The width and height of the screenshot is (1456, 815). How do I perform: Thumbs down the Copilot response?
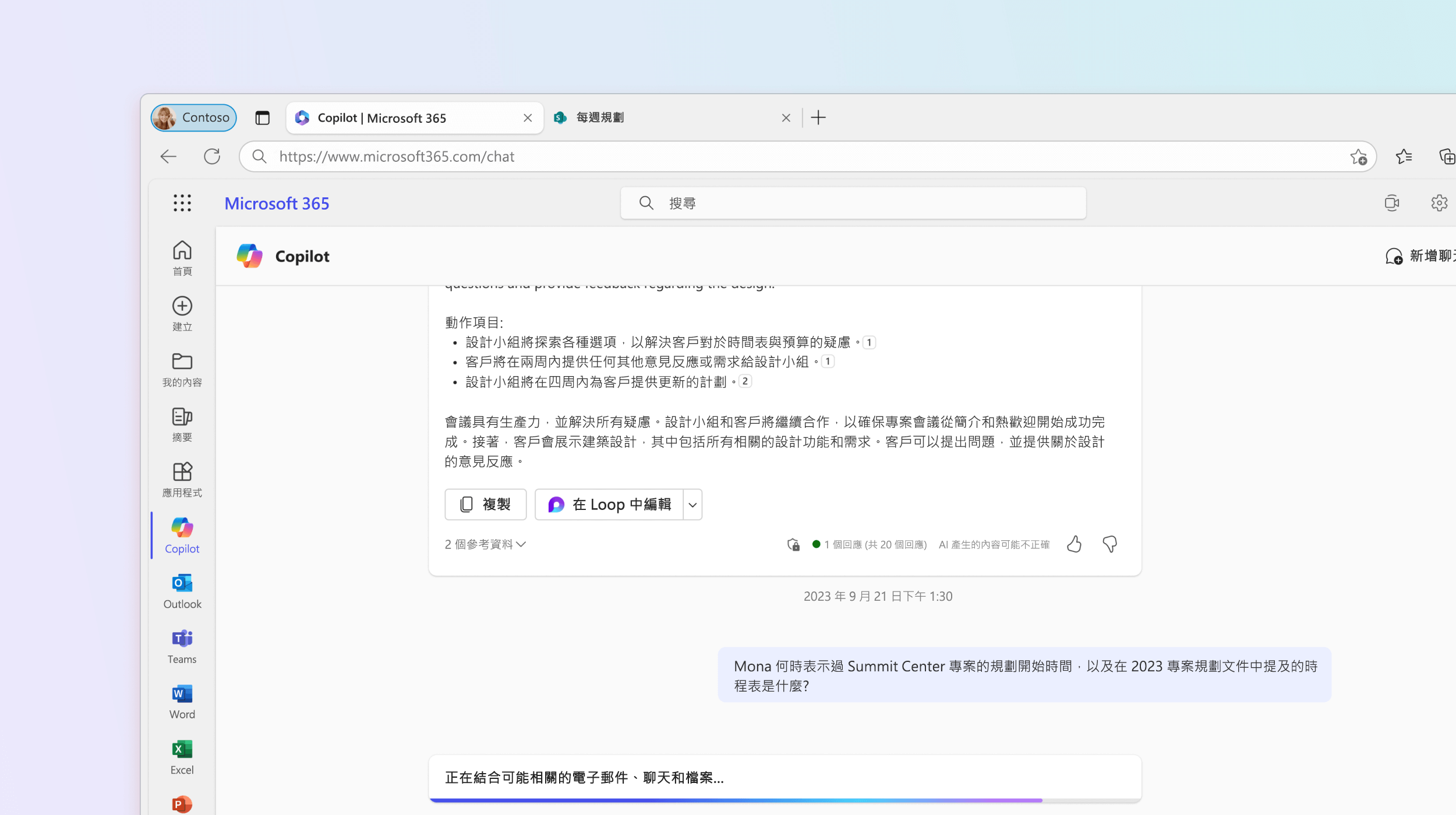(x=1109, y=544)
